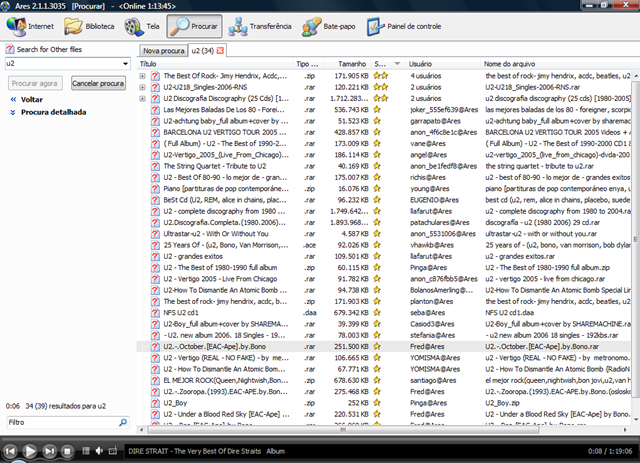Image resolution: width=640 pixels, height=463 pixels.
Task: Close the u2 (34) search tab
Action: (x=220, y=50)
